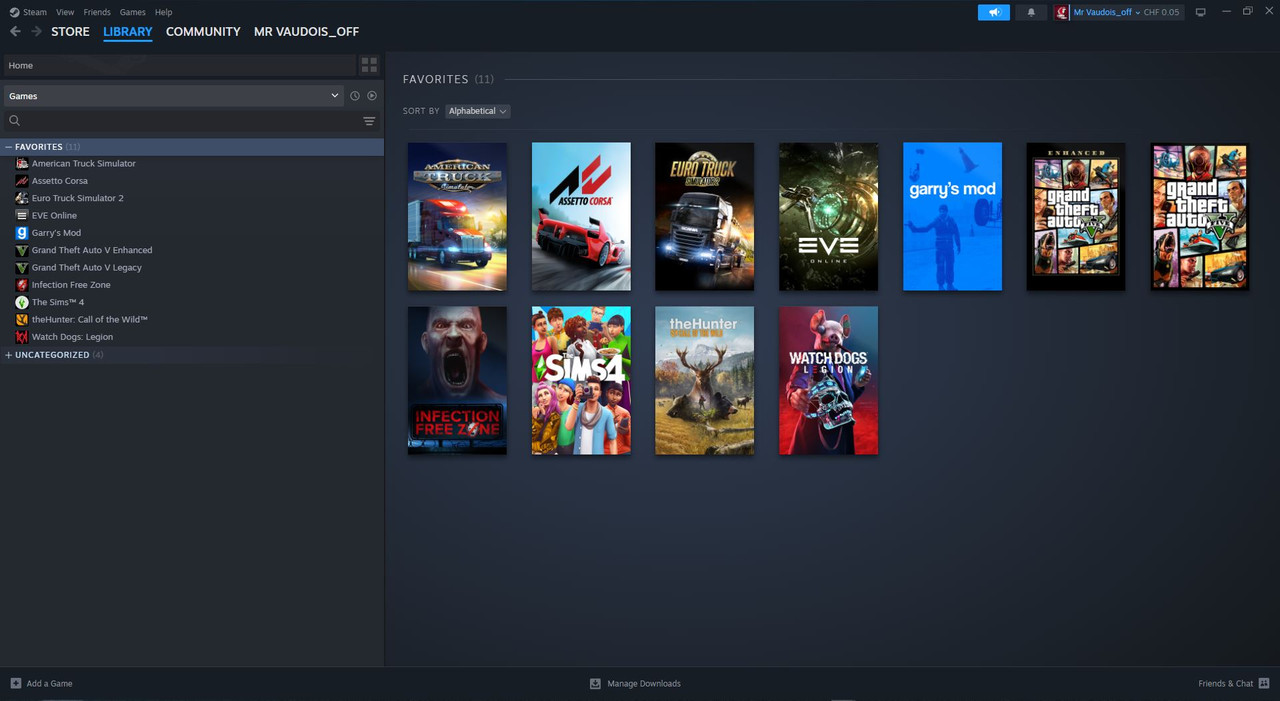Click the Manage Downloads icon
Image resolution: width=1280 pixels, height=701 pixels.
coord(595,683)
